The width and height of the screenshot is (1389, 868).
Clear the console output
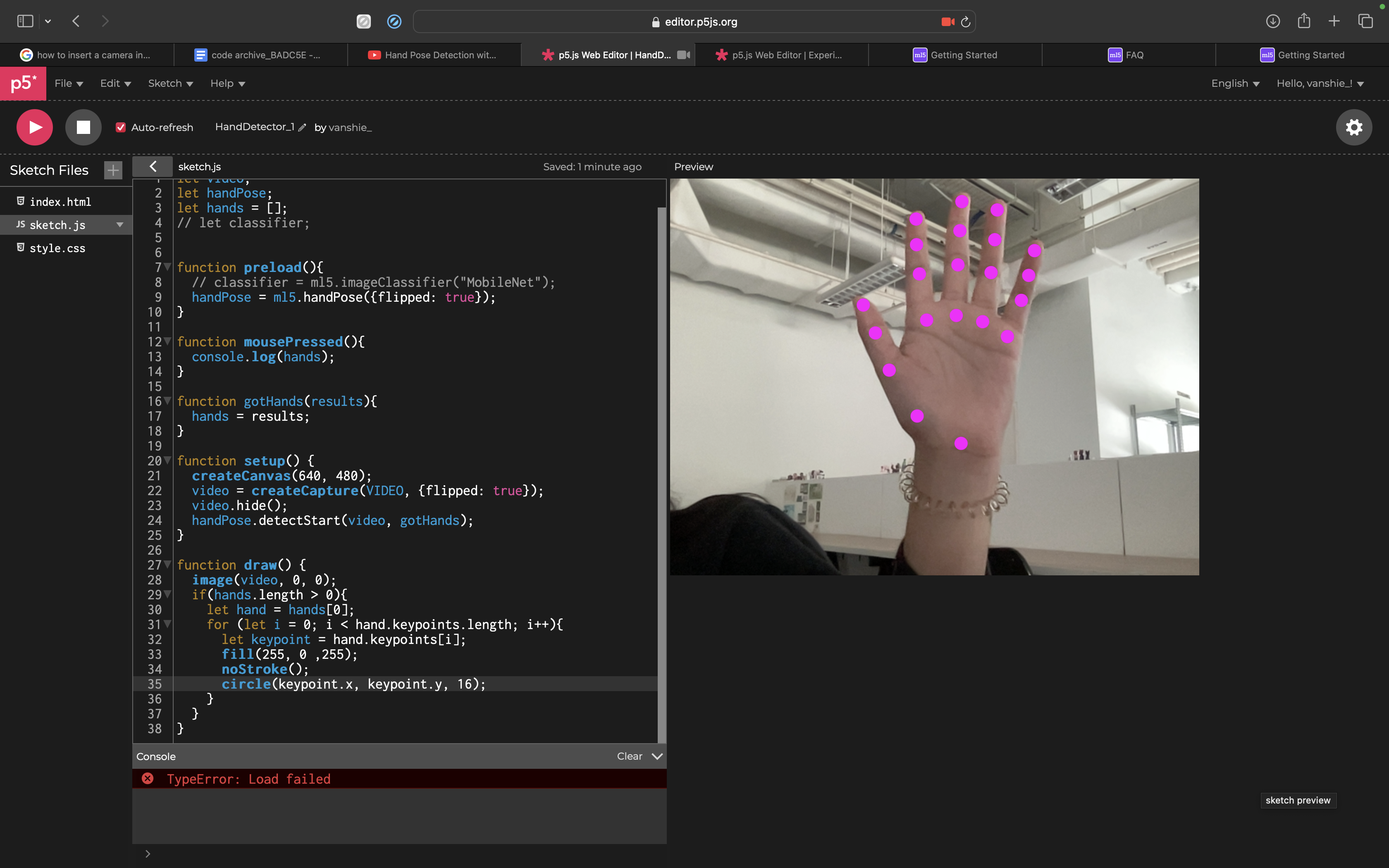[x=629, y=756]
